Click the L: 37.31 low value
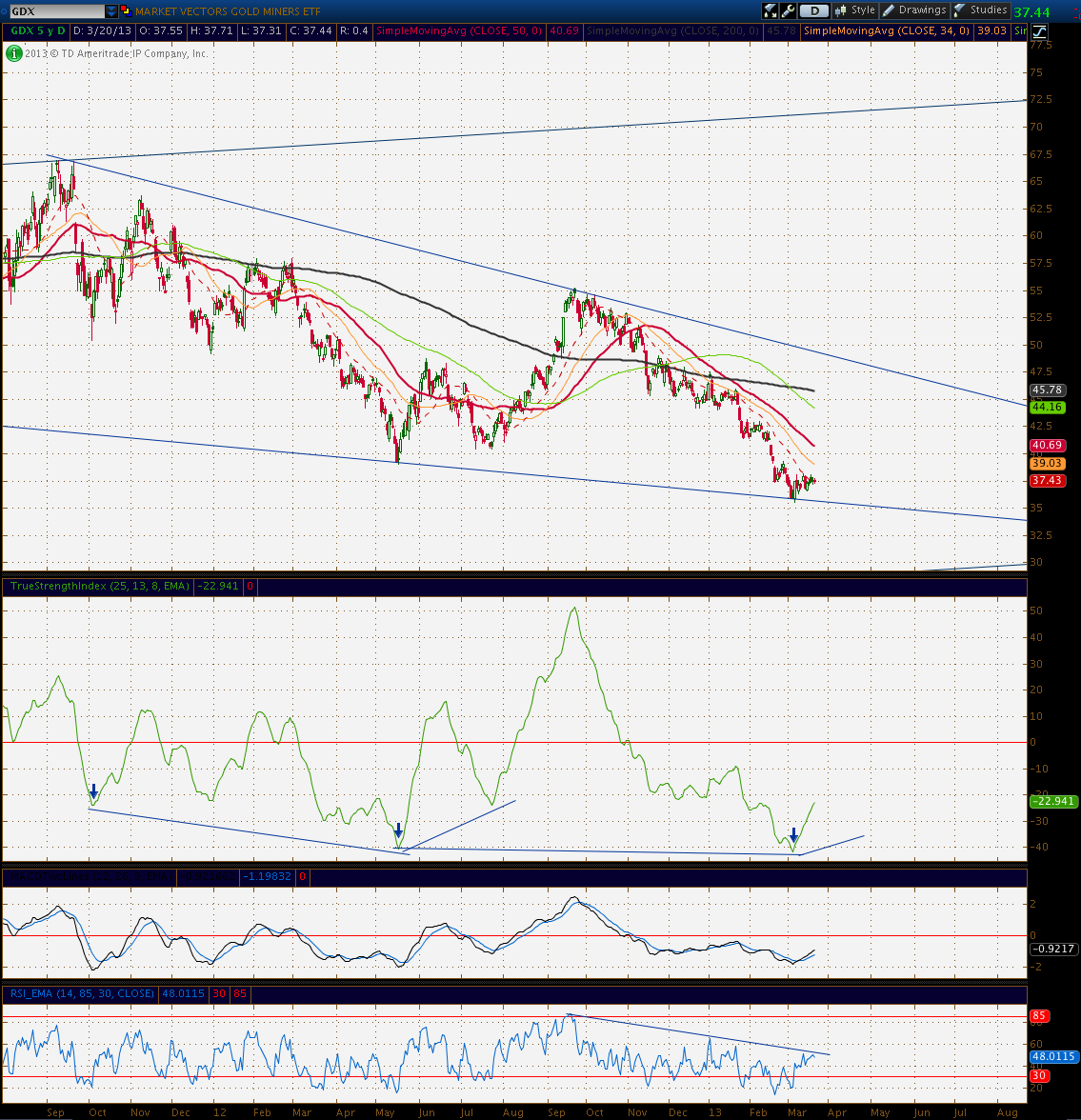This screenshot has height=1120, width=1081. (261, 30)
